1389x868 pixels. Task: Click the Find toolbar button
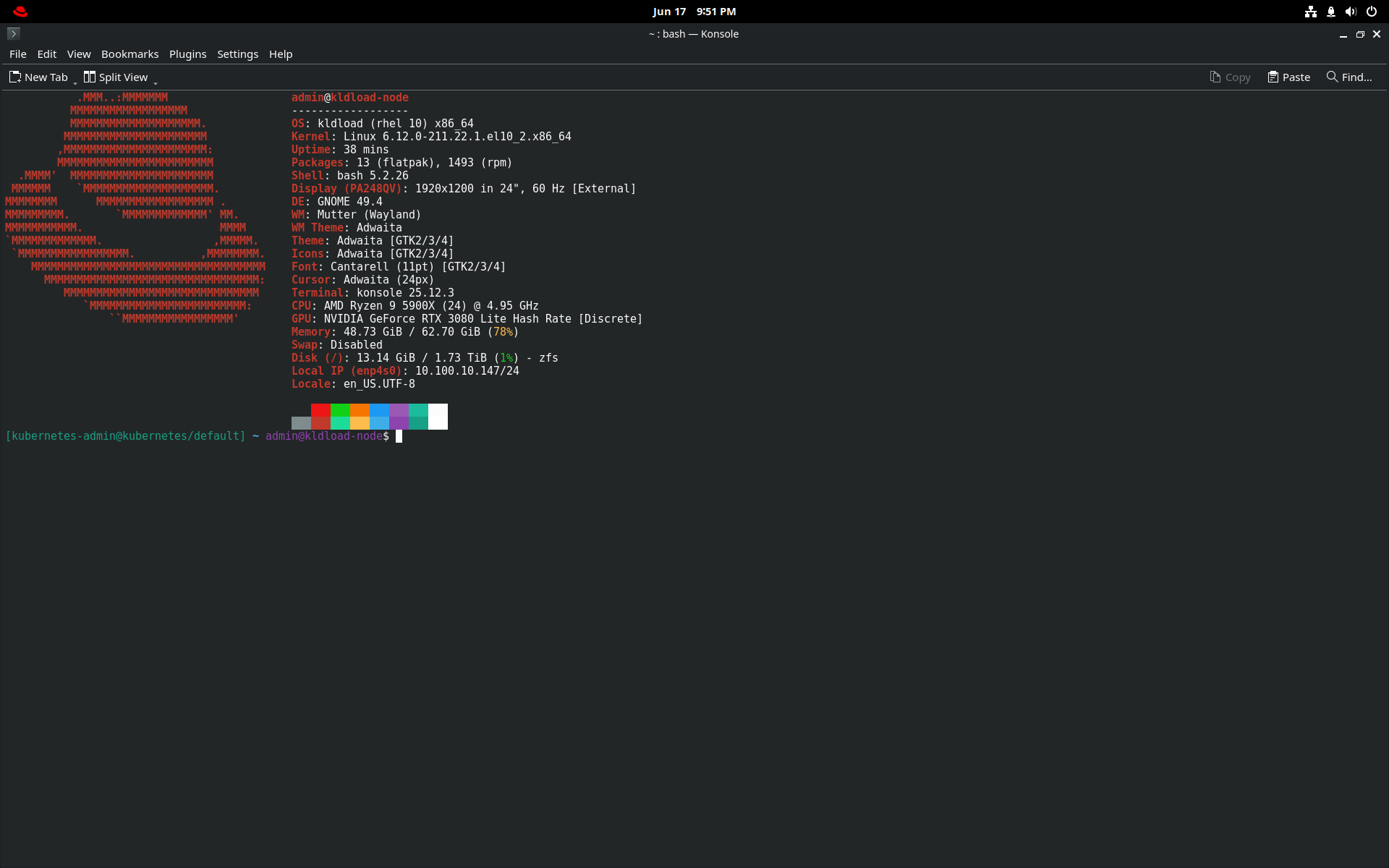(x=1348, y=77)
